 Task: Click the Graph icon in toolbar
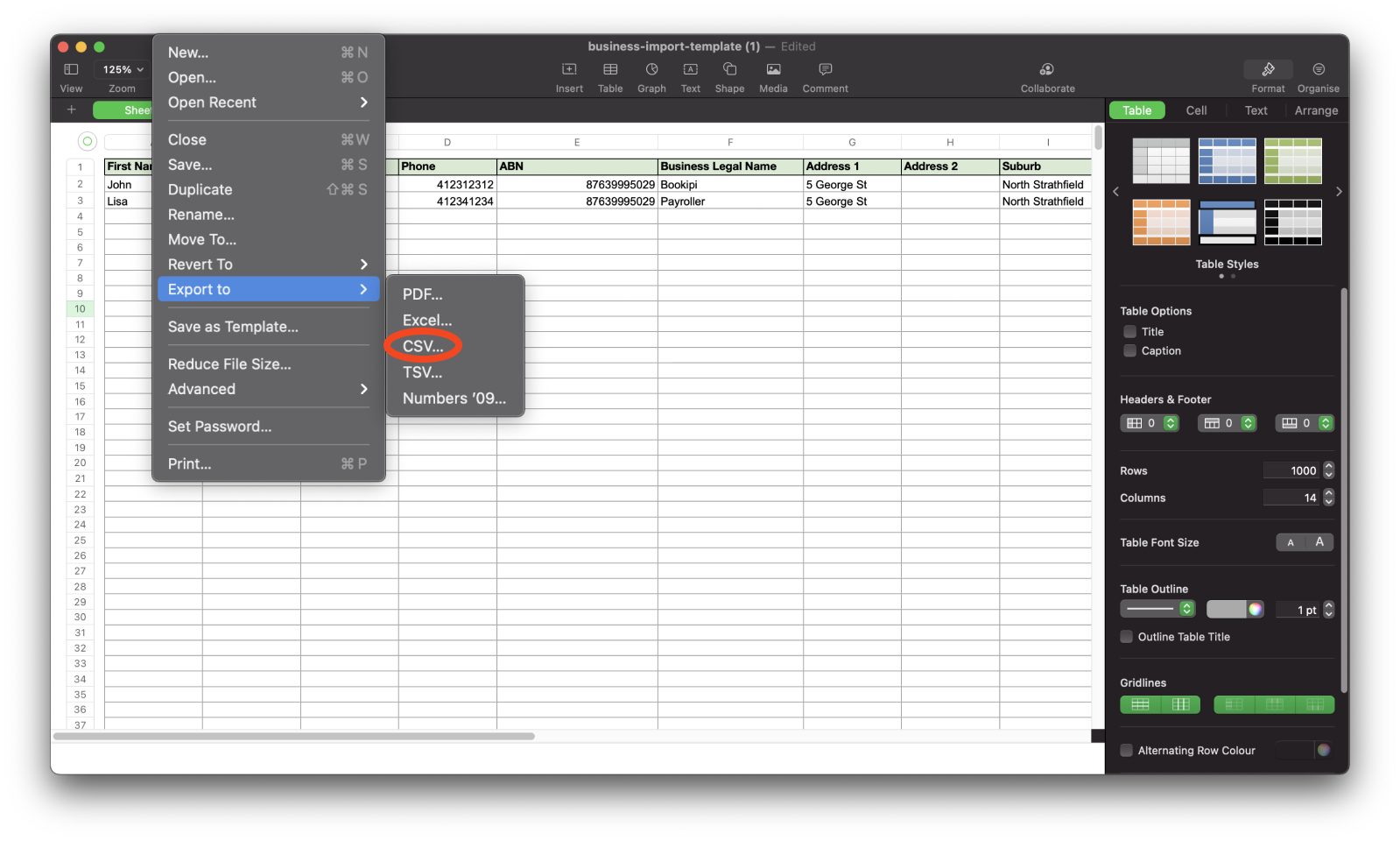(651, 70)
